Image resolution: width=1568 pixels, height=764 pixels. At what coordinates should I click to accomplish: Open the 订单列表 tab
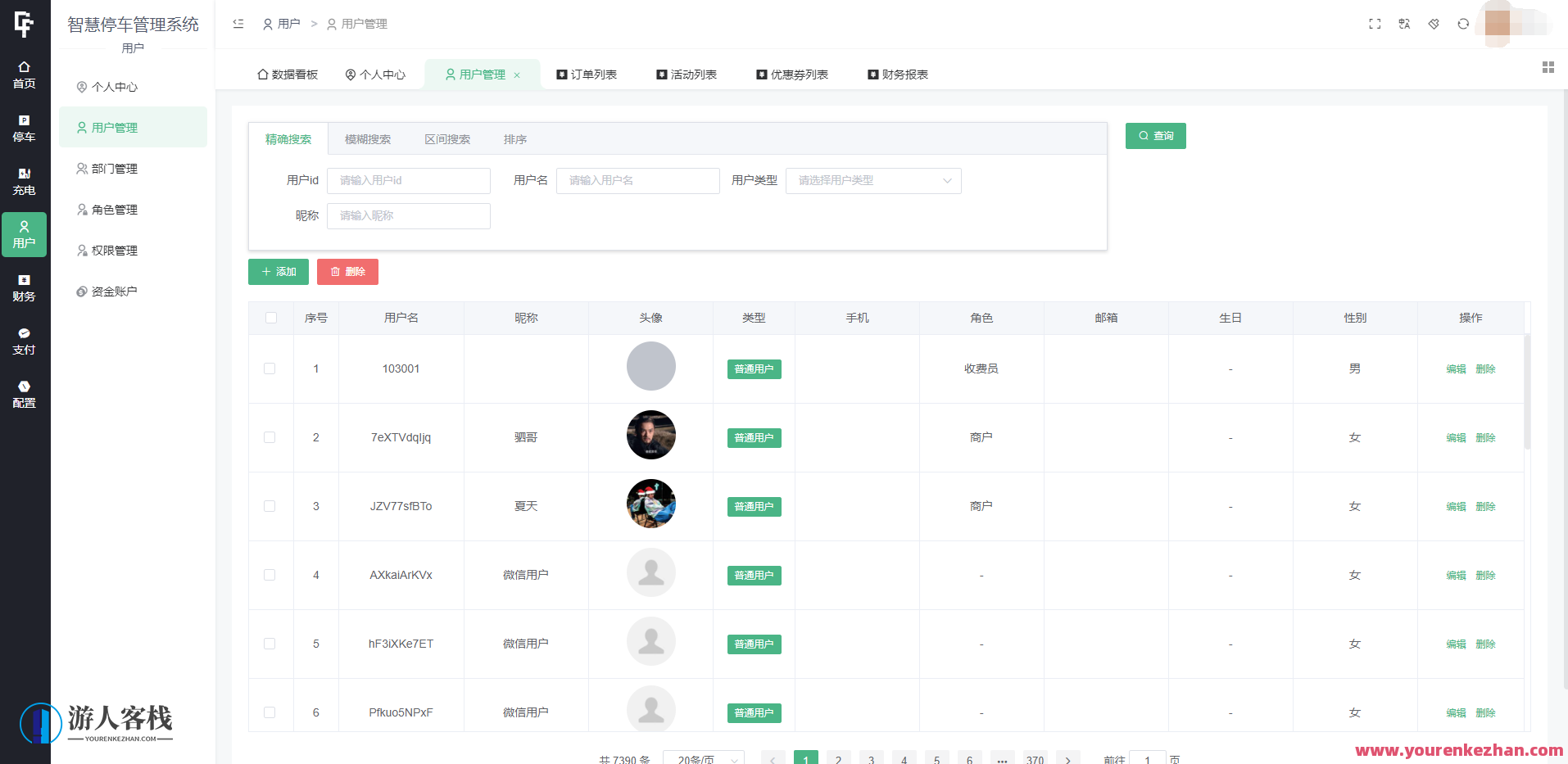click(x=587, y=74)
